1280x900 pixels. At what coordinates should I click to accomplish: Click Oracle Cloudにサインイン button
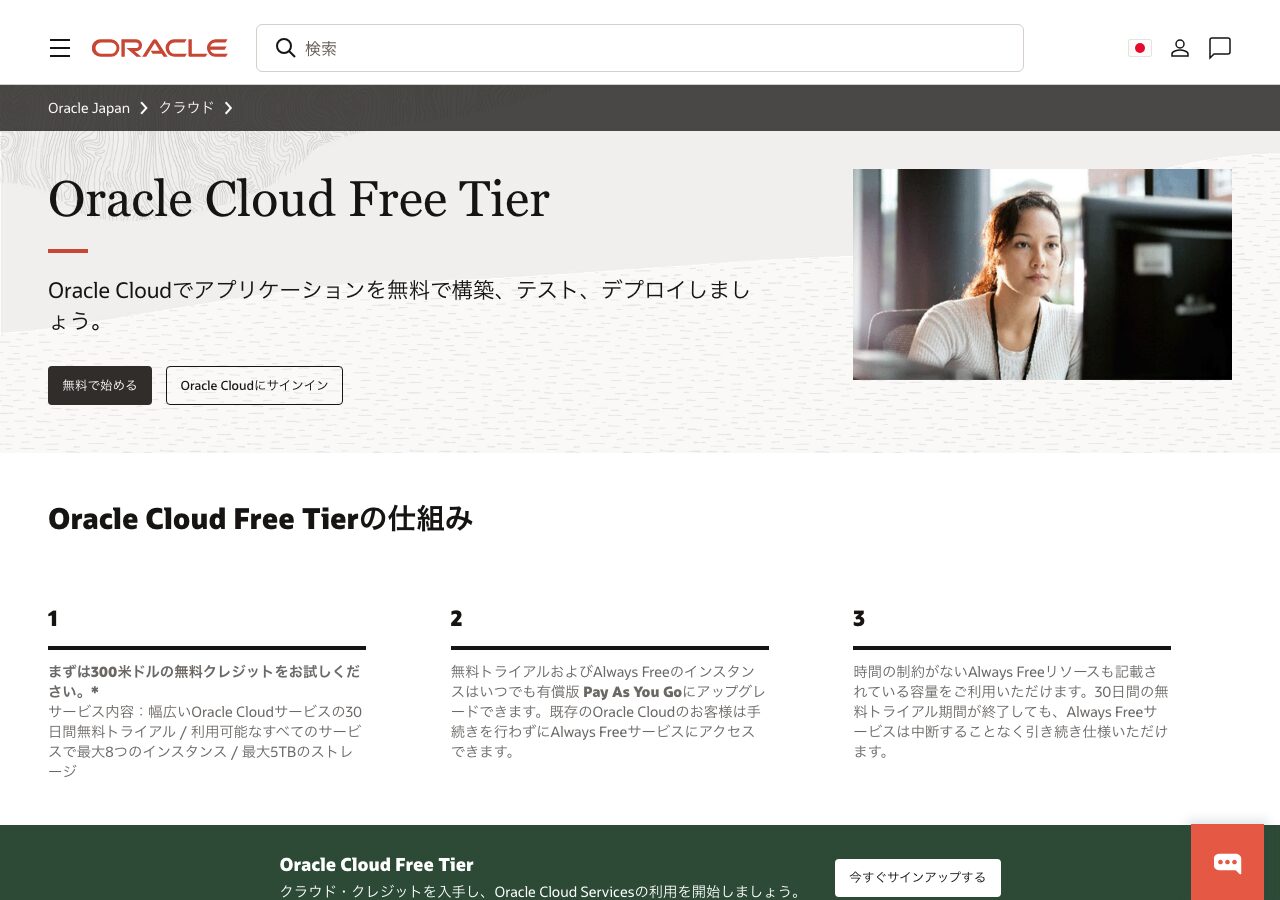point(254,385)
